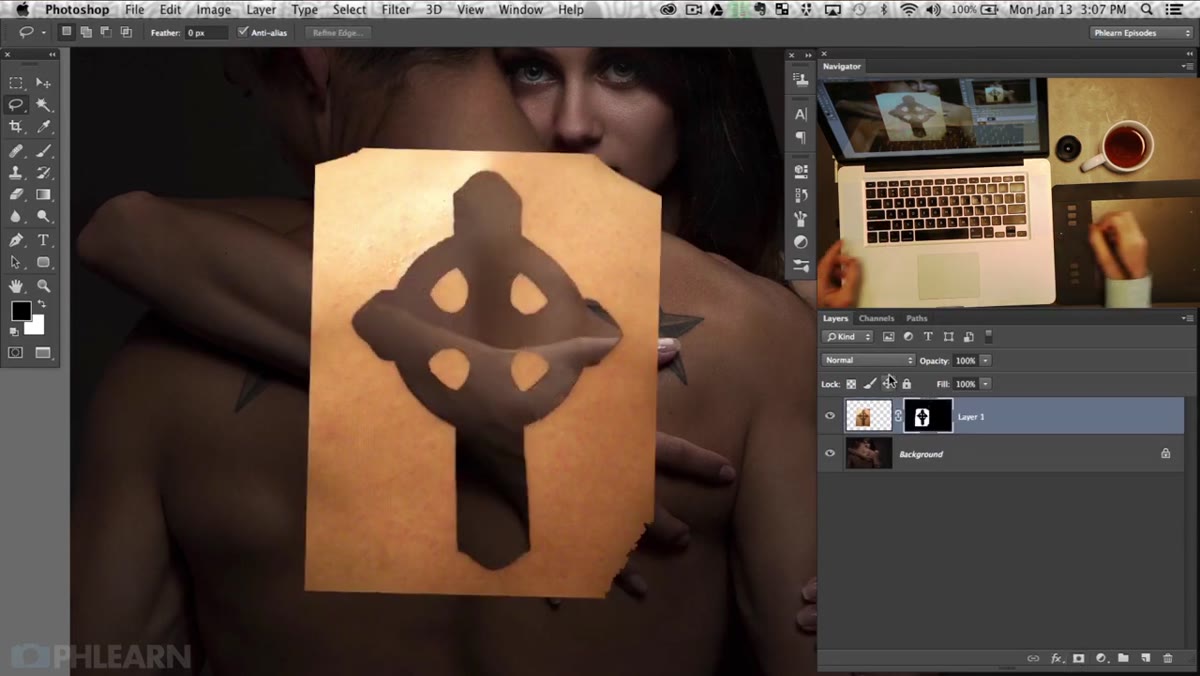Image resolution: width=1200 pixels, height=676 pixels.
Task: Open the Kind filter dropdown
Action: tap(848, 337)
